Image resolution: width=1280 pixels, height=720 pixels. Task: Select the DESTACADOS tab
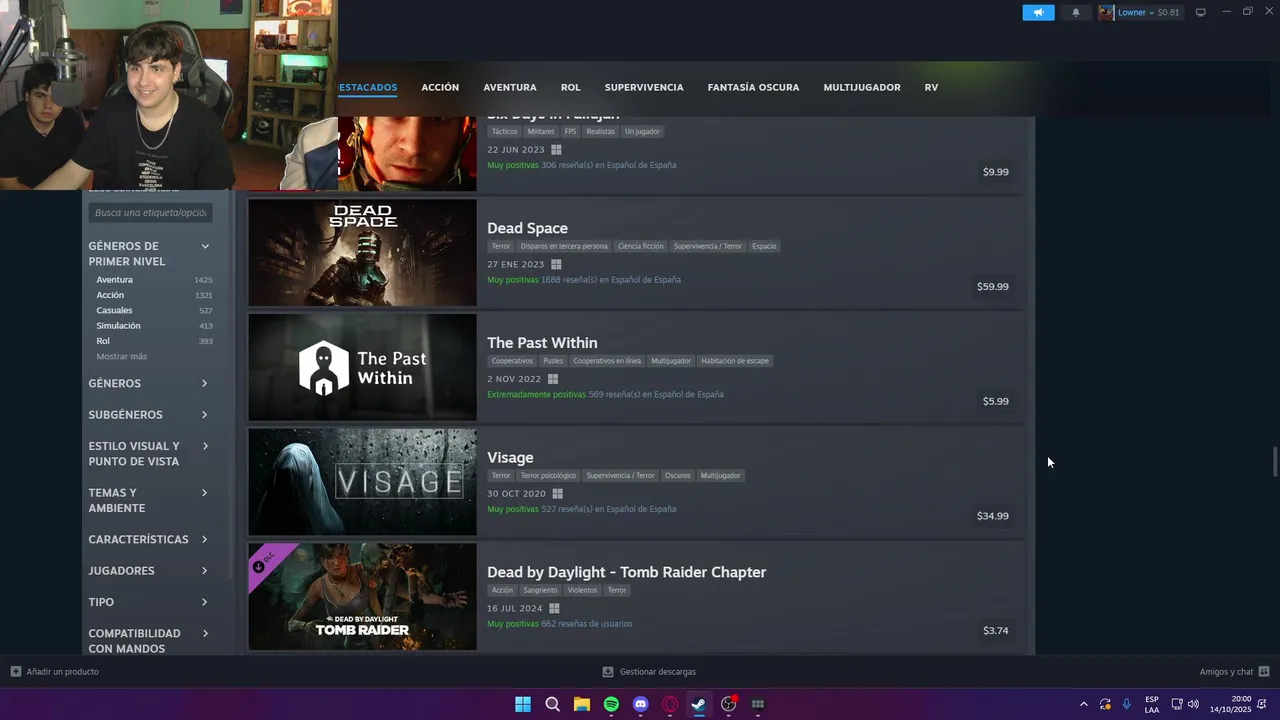point(368,87)
